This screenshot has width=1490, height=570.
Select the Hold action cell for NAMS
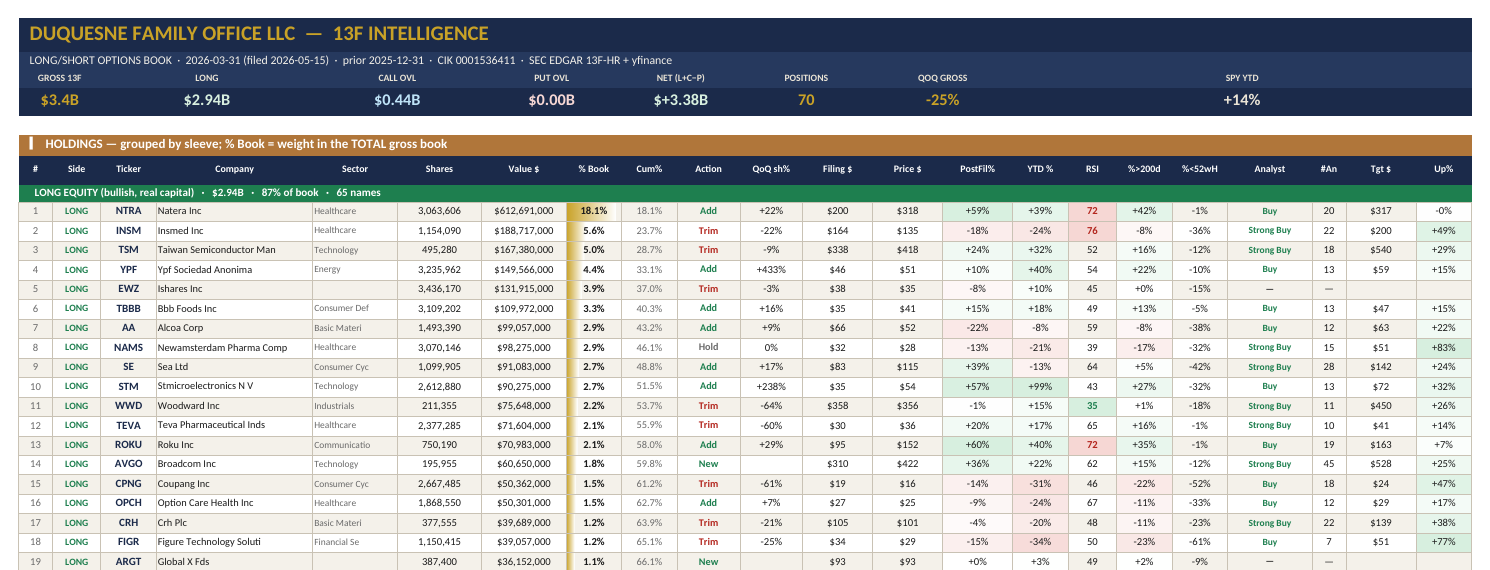click(x=708, y=347)
